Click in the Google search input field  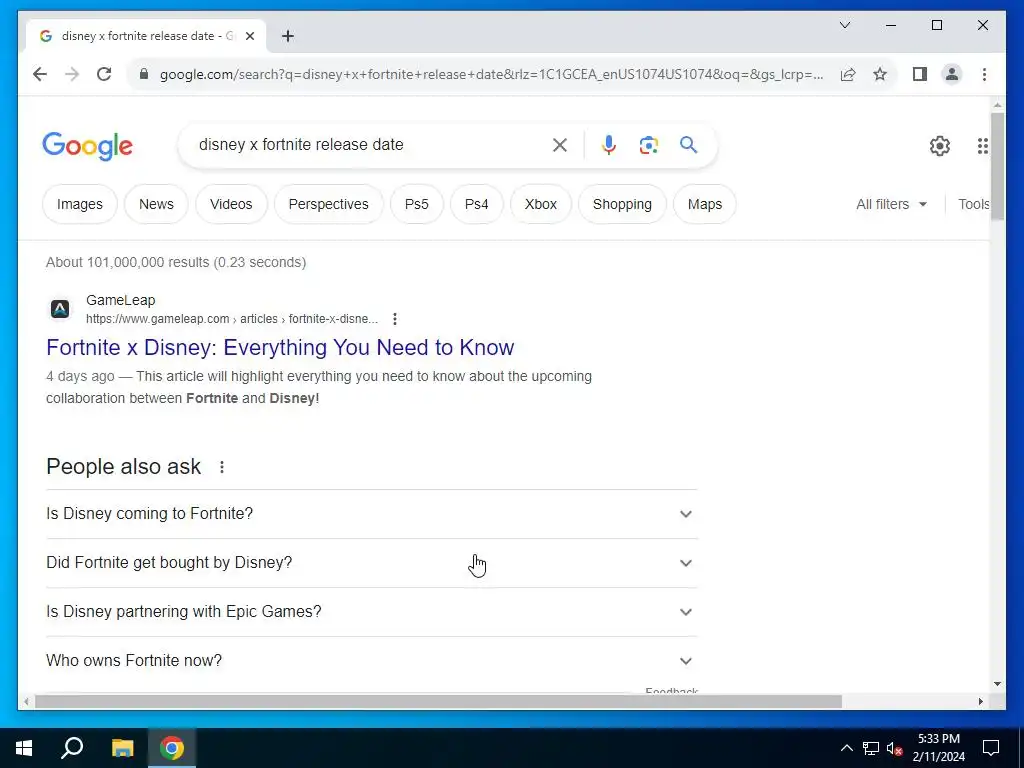coord(369,145)
